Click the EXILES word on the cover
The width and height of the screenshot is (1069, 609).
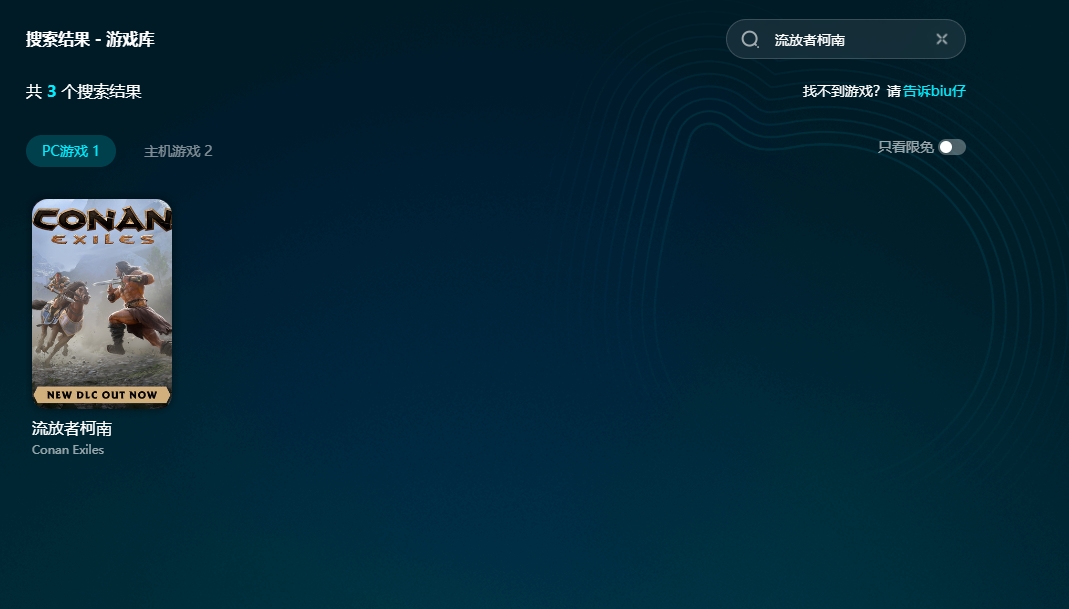102,240
